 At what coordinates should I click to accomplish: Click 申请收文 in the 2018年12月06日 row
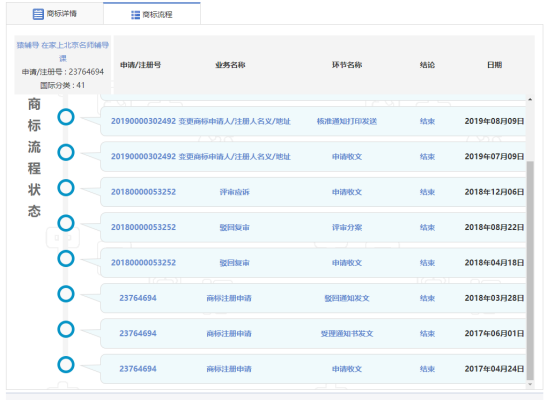point(347,192)
